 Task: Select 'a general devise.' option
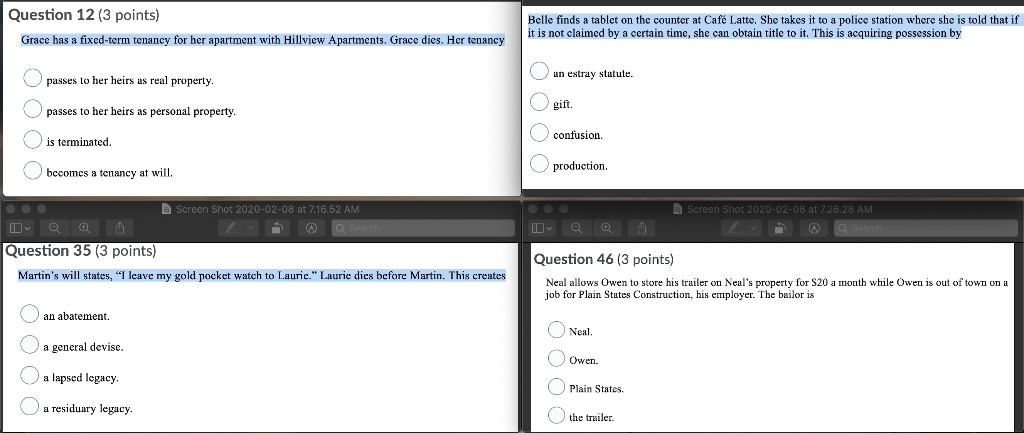(x=29, y=344)
